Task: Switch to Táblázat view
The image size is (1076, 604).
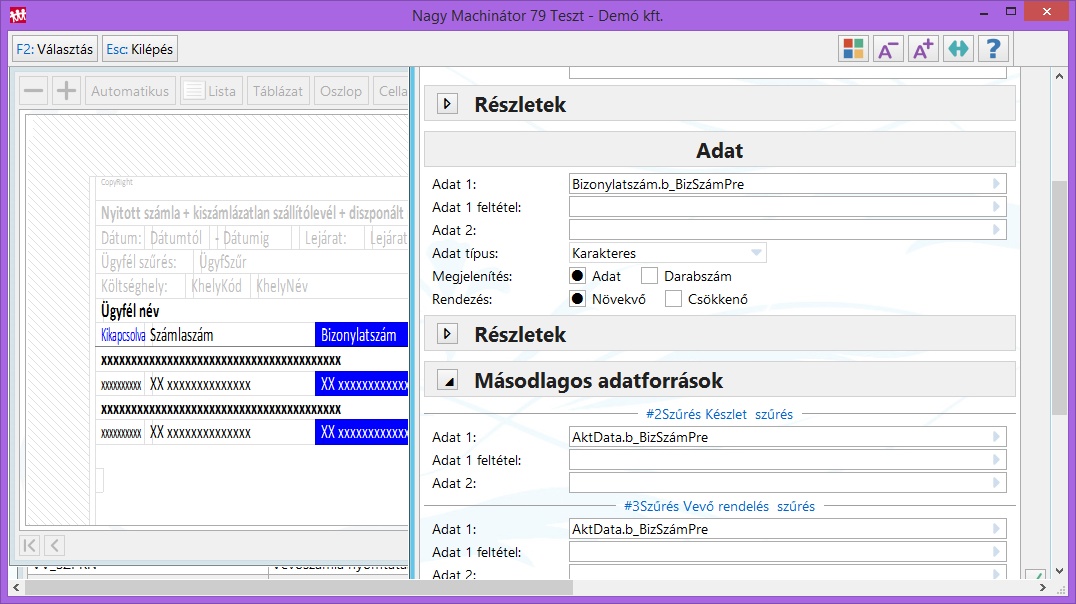Action: 278,91
